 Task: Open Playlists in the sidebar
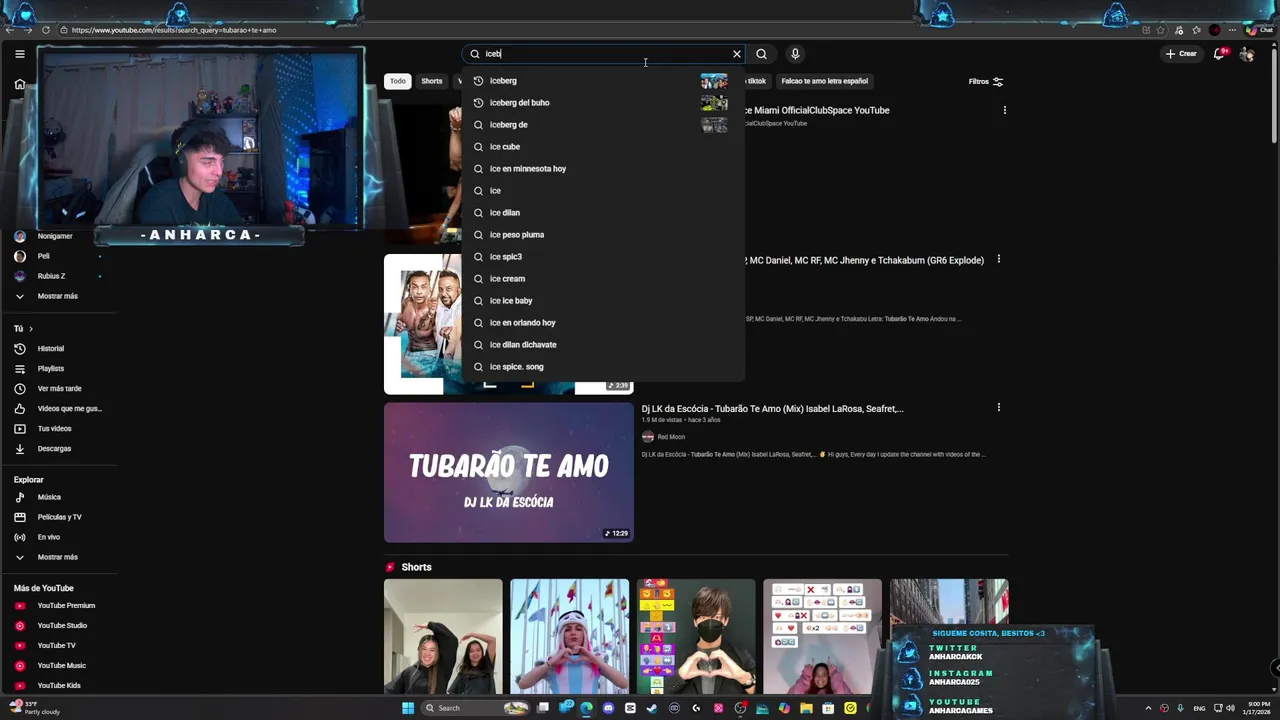coord(51,369)
